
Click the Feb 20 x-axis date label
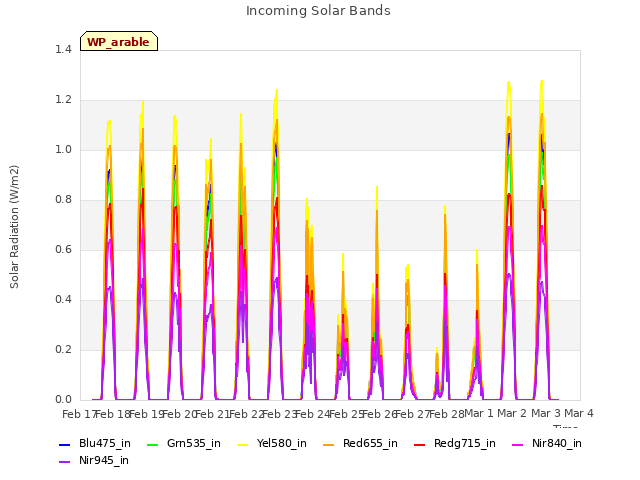coord(179,414)
